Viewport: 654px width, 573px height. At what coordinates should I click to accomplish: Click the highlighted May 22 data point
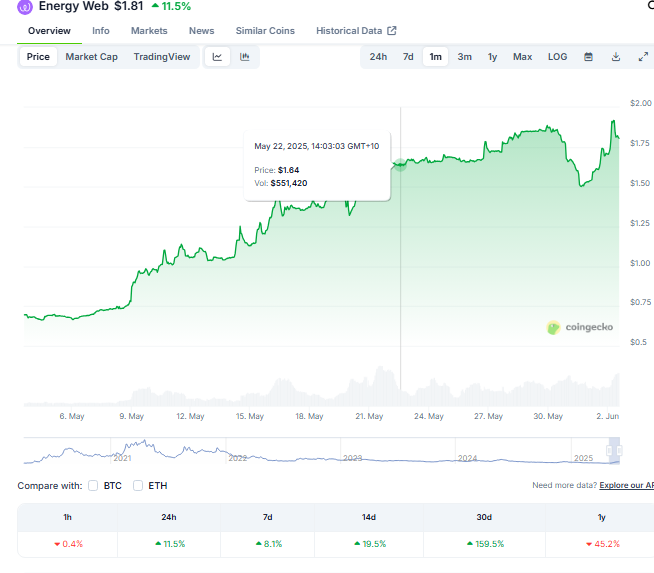click(400, 165)
